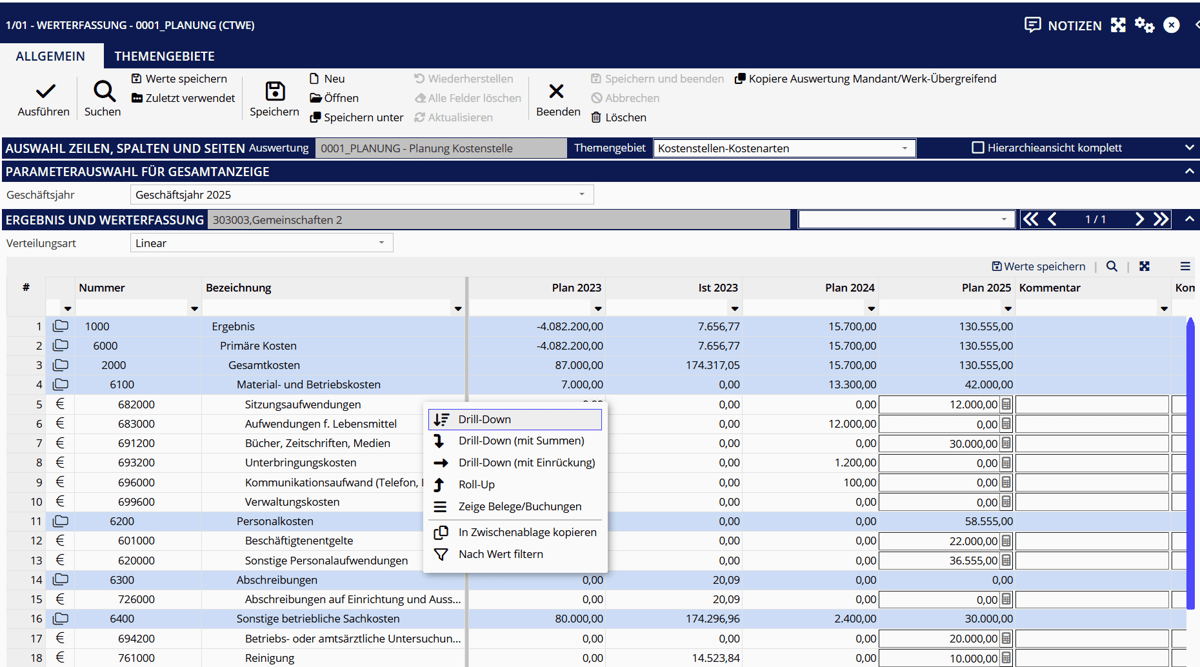Open the Verteilungsart Linear dropdown
The width and height of the screenshot is (1200, 667).
tap(381, 243)
